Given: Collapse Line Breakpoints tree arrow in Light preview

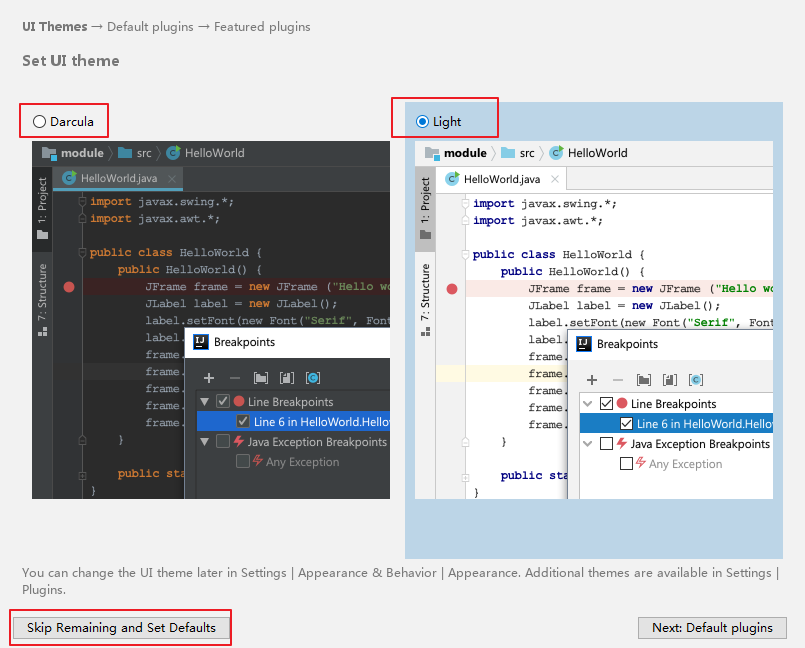Looking at the screenshot, I should 588,404.
